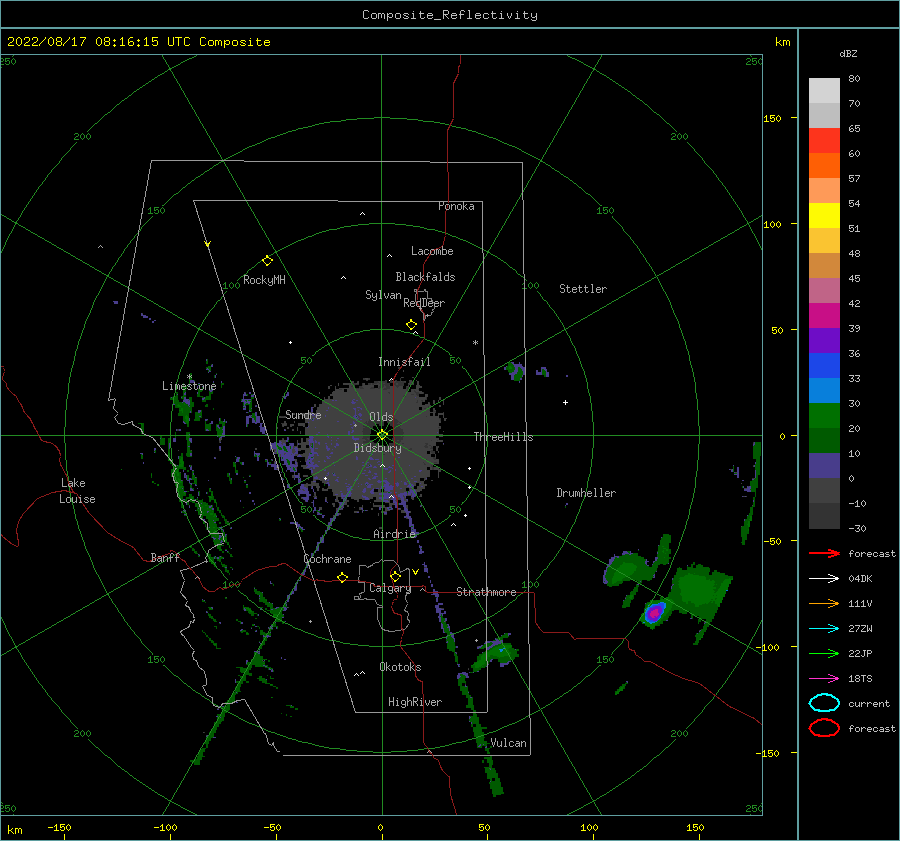This screenshot has height=841, width=900.
Task: Click the cyan 27ZW arrow in legend
Action: [x=824, y=629]
